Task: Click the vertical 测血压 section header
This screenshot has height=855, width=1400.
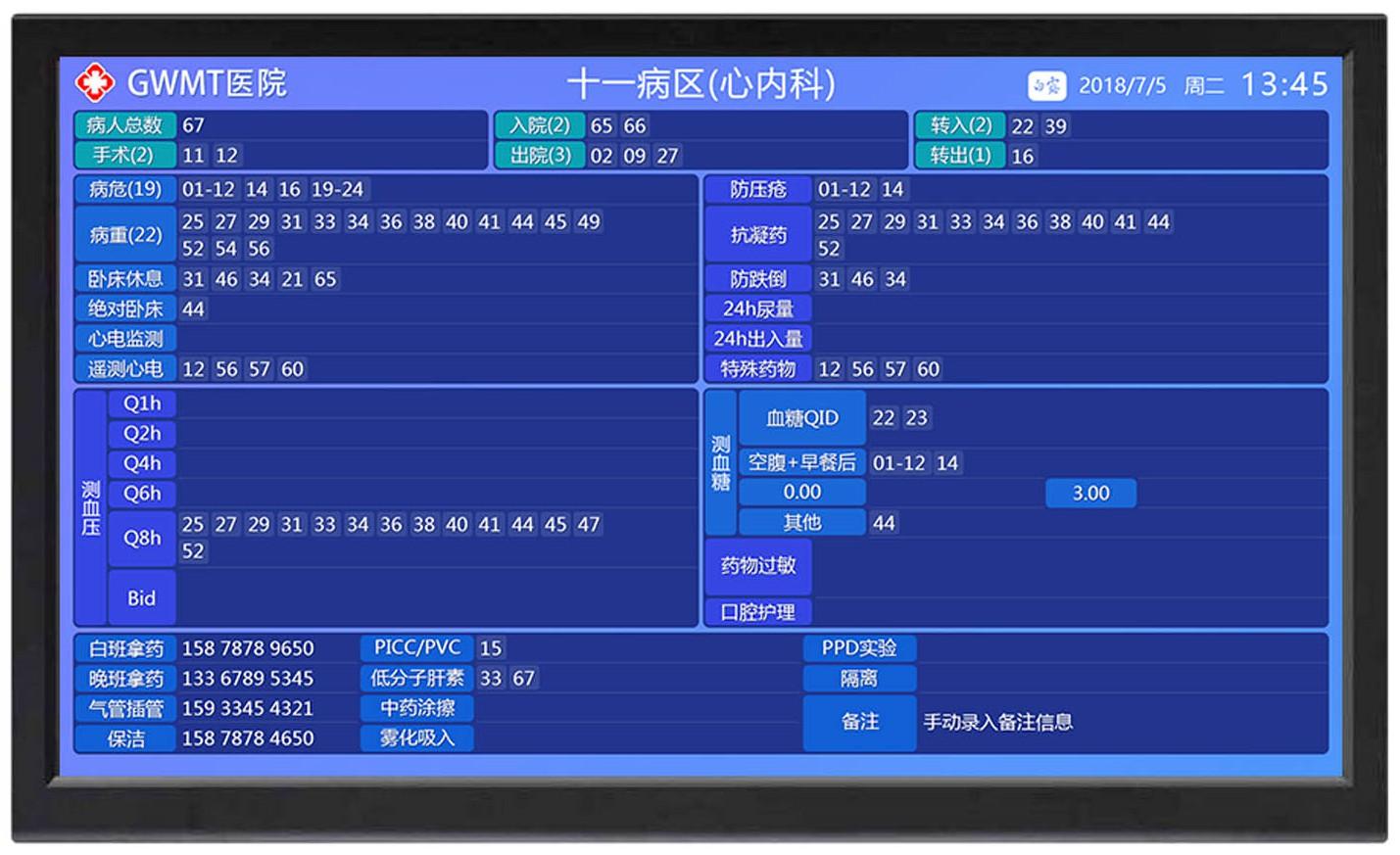Action: (x=90, y=507)
